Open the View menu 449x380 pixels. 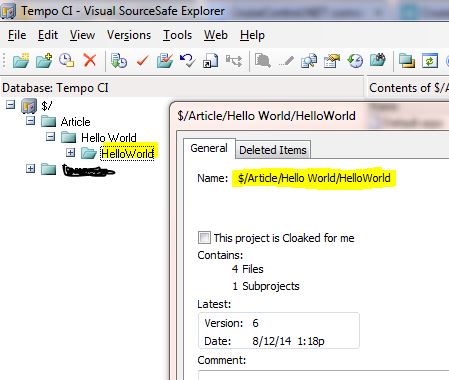pos(82,35)
